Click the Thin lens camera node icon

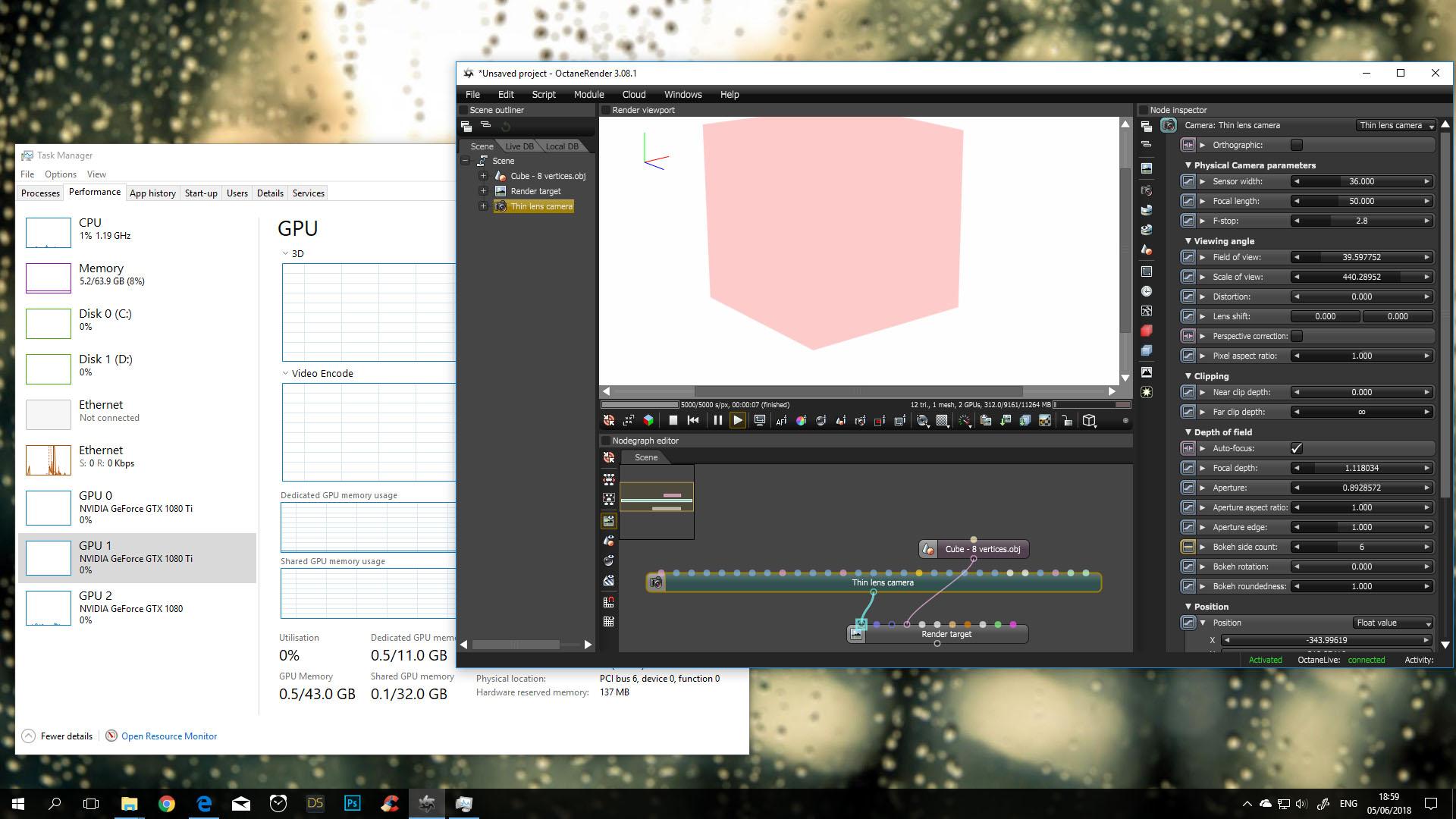pyautogui.click(x=657, y=582)
